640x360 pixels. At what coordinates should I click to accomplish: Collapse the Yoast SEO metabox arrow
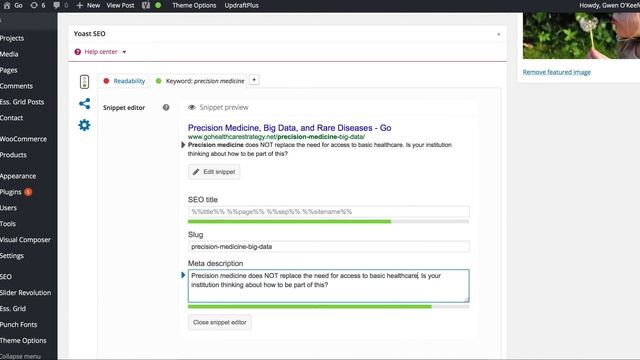[x=498, y=34]
